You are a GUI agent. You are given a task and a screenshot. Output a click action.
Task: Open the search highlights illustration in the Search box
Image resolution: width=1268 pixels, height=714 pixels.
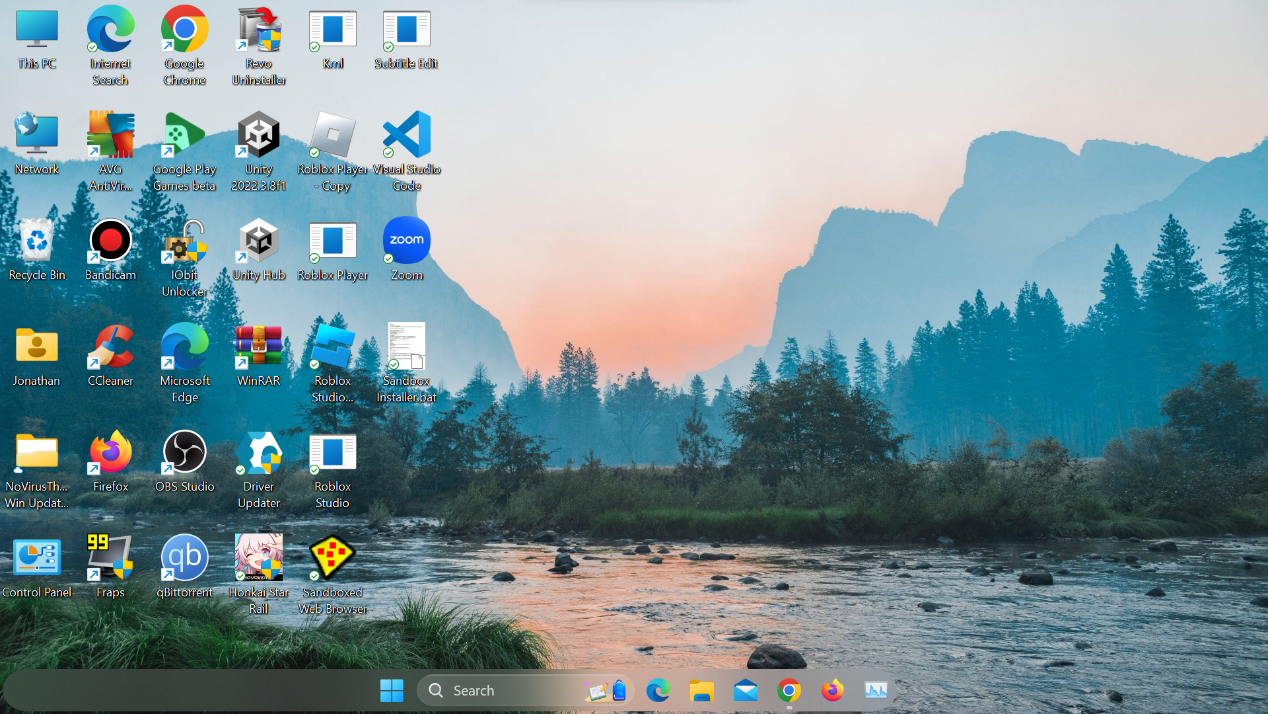tap(608, 690)
